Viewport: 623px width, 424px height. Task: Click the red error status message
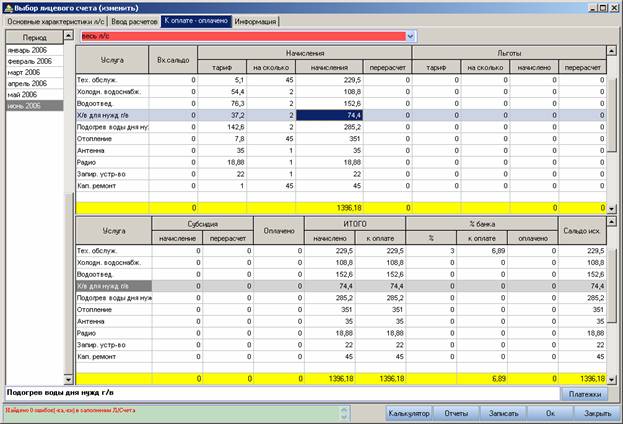(70, 410)
